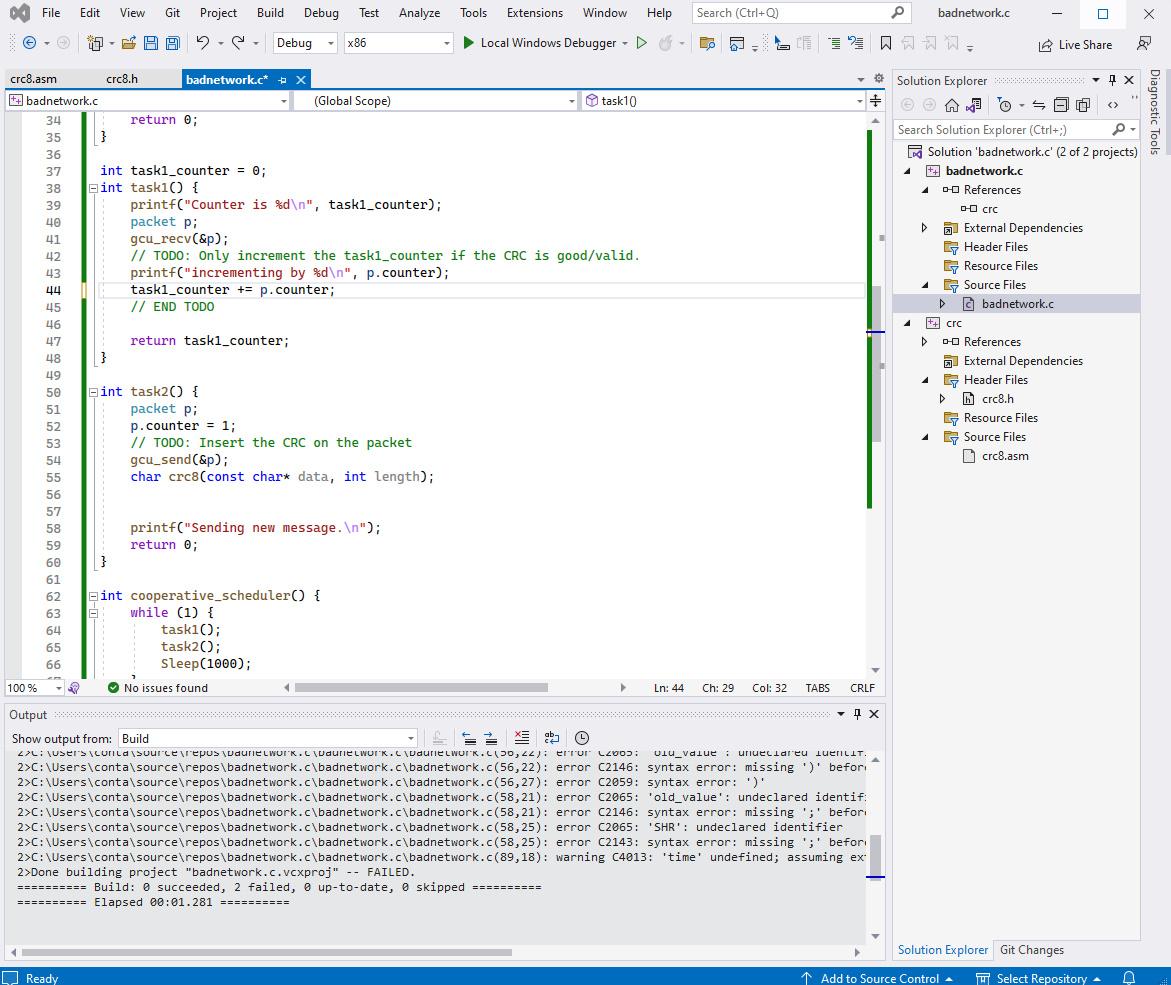Toggle a bookmark using the toolbar icon

886,44
